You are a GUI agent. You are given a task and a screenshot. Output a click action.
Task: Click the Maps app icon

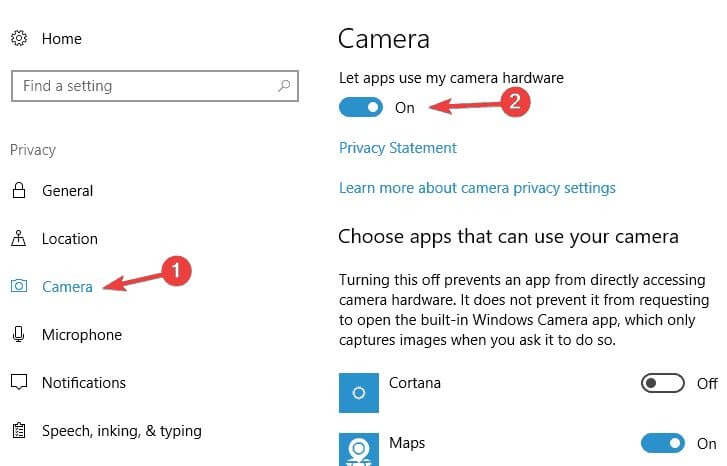coord(359,447)
